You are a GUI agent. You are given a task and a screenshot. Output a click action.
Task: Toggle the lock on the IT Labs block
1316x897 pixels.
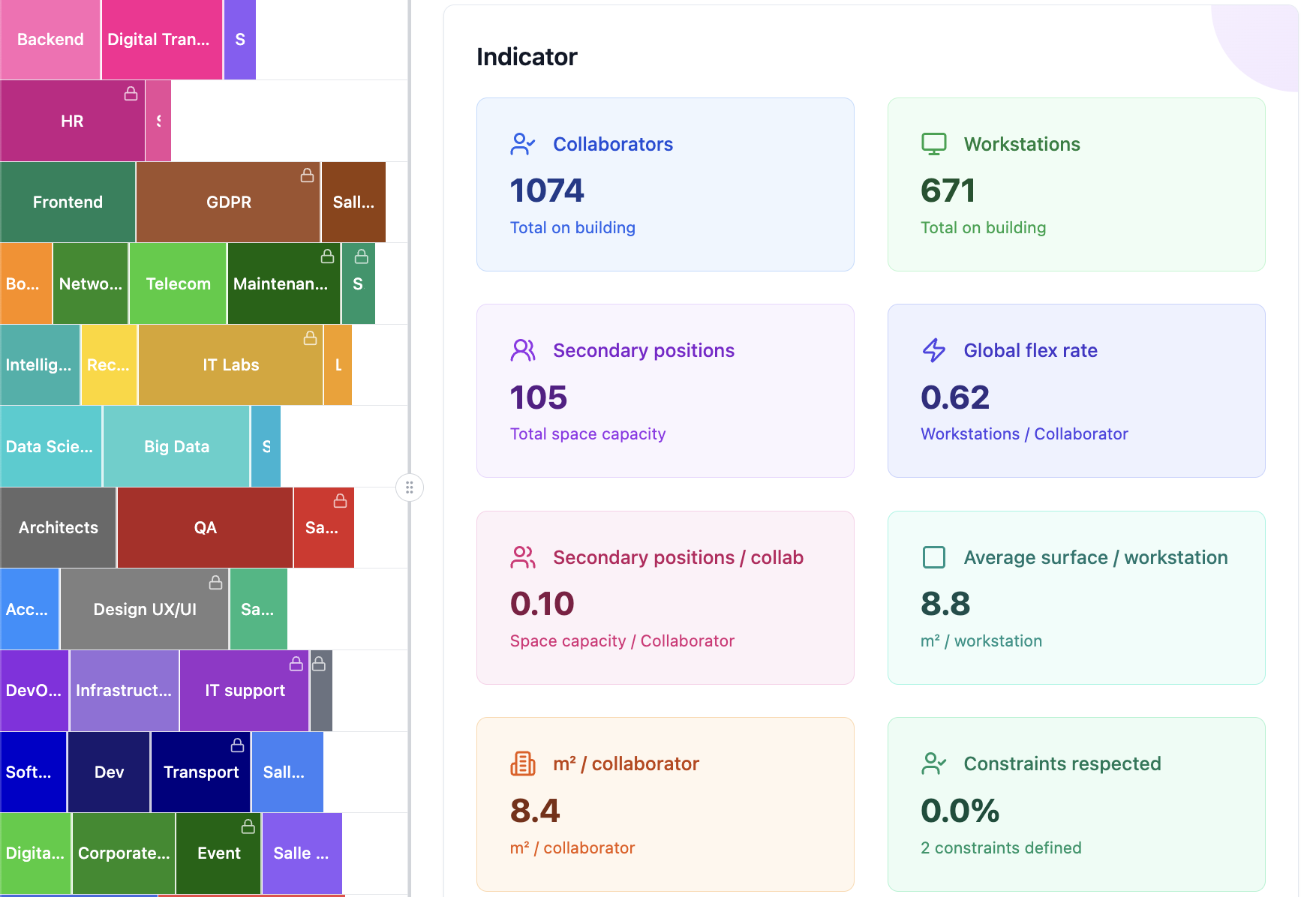310,338
